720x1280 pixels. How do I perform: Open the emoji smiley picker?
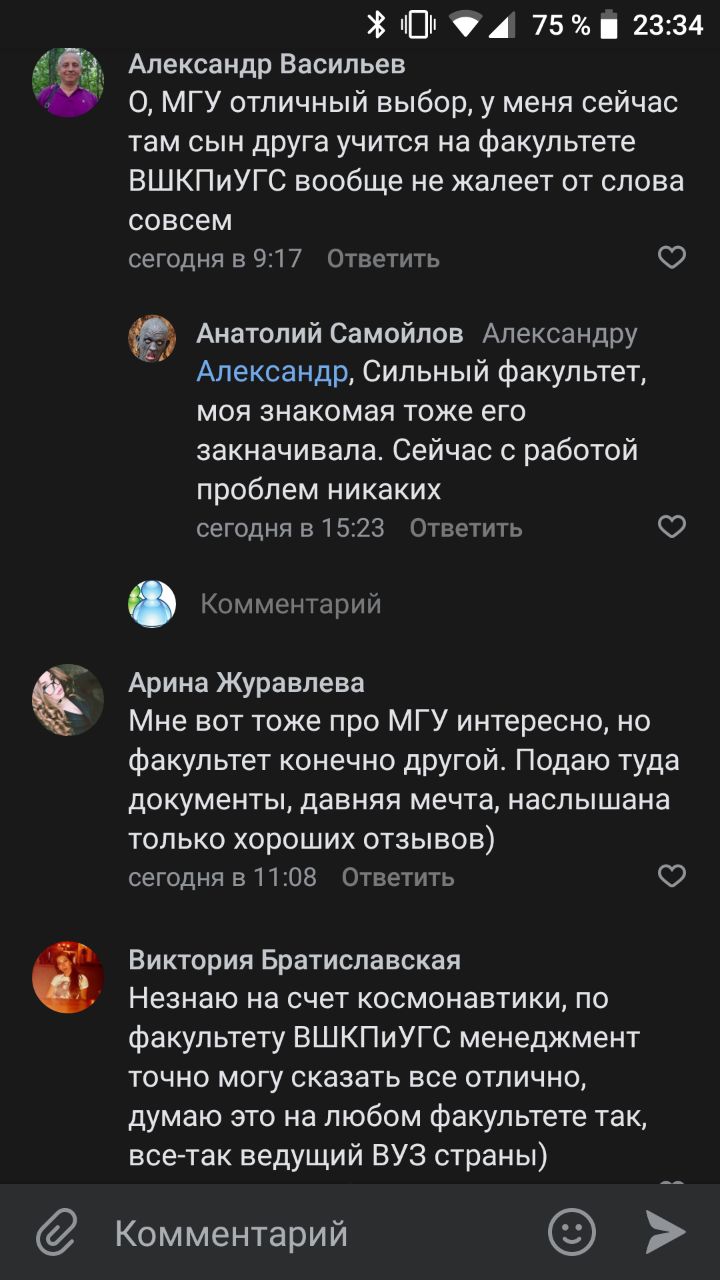pos(572,1232)
